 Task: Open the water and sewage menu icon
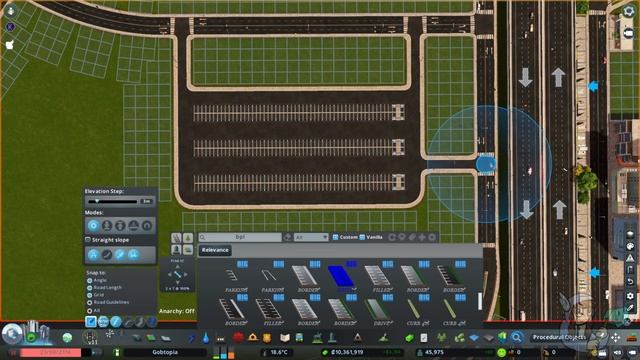click(206, 338)
